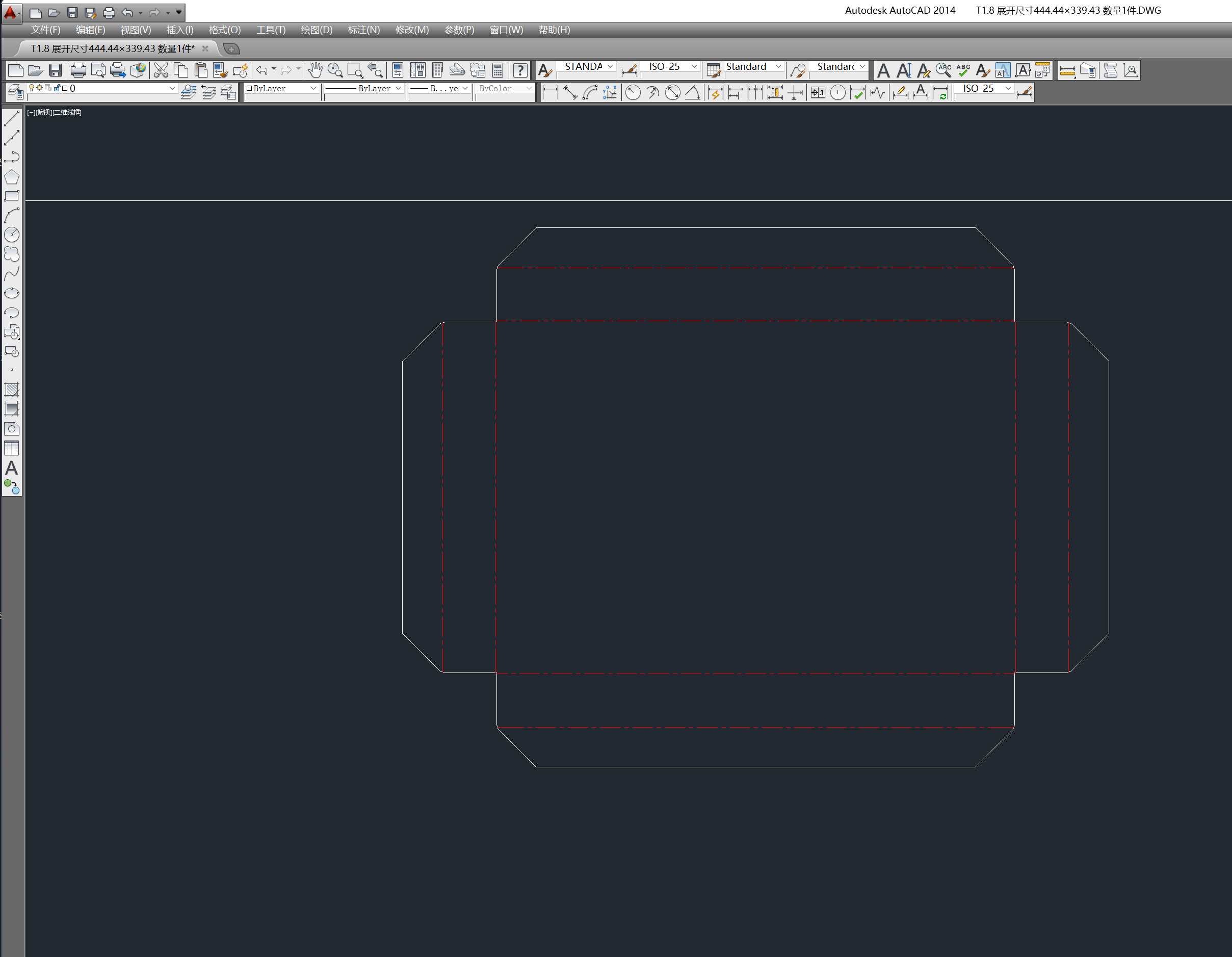Click the Zoom Realtime icon
This screenshot has height=957, width=1232.
click(x=335, y=70)
